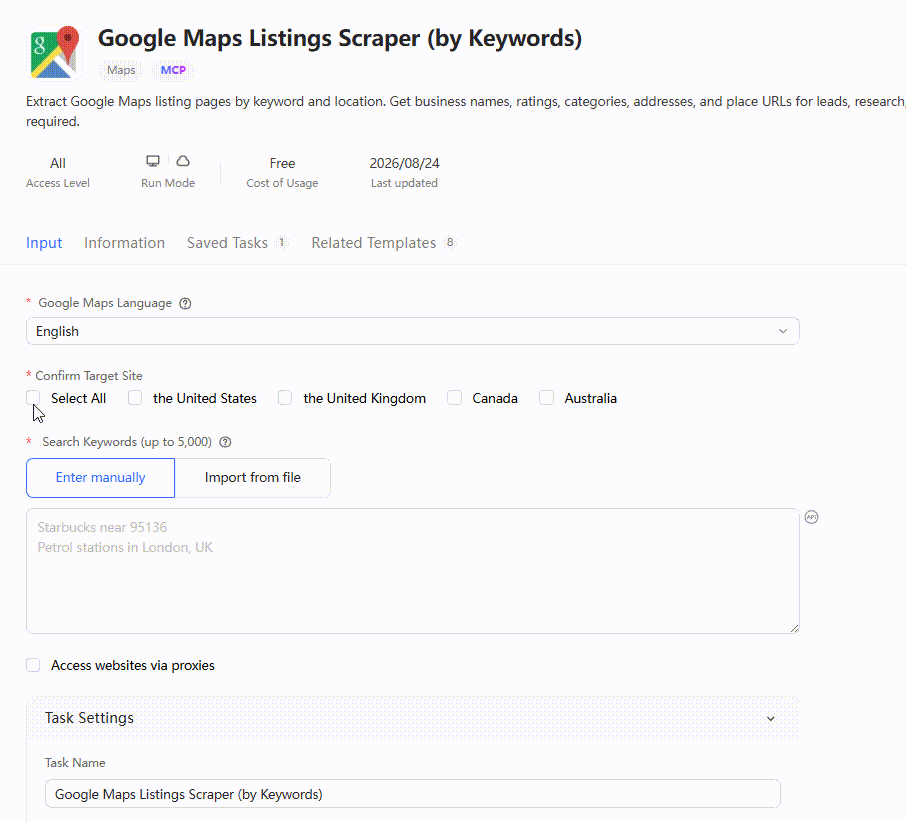Select the Enter manually option

pos(101,478)
